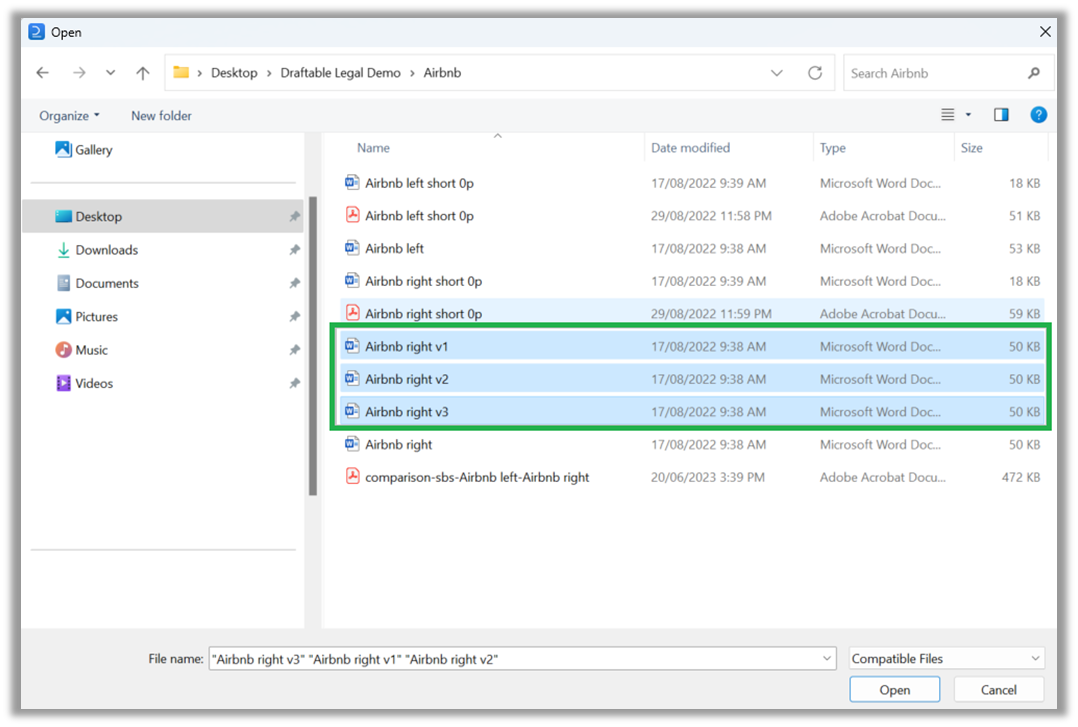The height and width of the screenshot is (727, 1078).
Task: Unpin Desktop using its pin icon
Action: click(x=294, y=216)
